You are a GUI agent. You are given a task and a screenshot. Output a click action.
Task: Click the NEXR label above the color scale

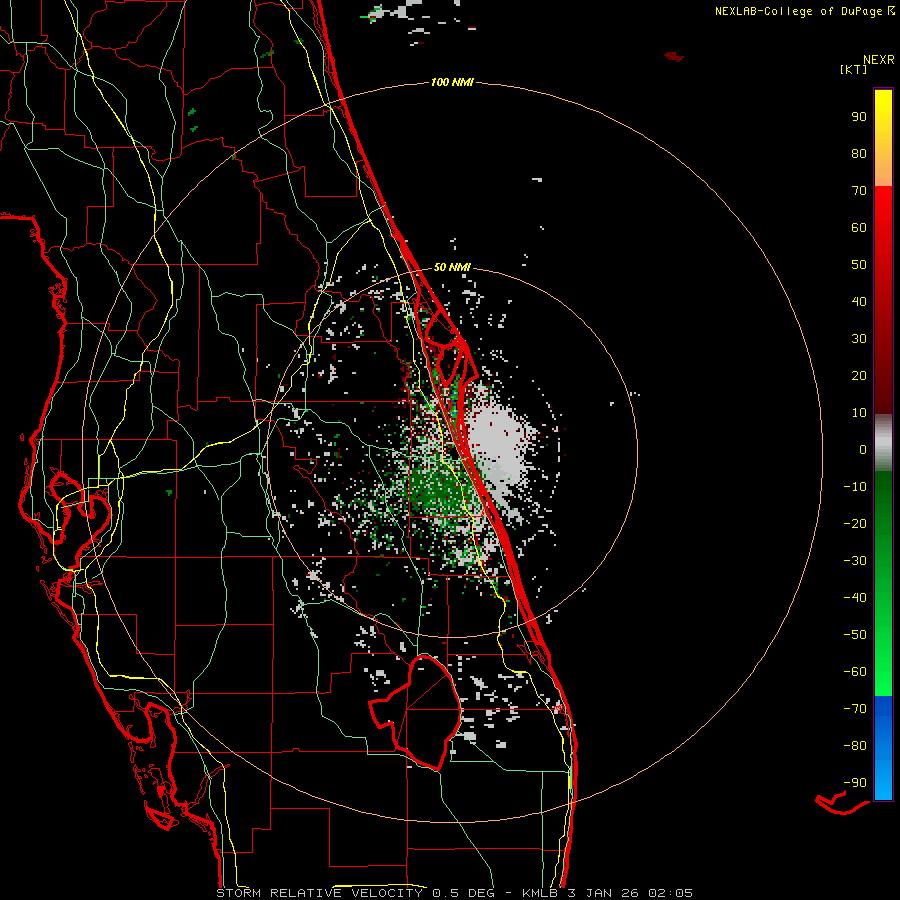click(879, 60)
